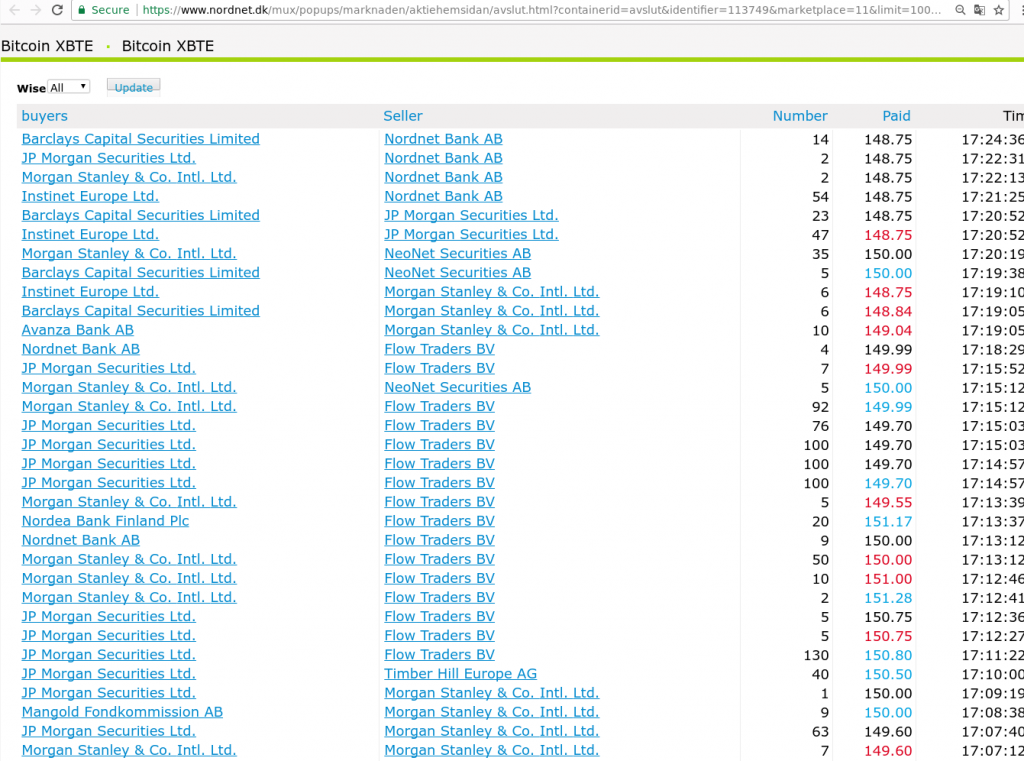Viewport: 1024px width, 761px height.
Task: Click the Update button
Action: click(134, 88)
